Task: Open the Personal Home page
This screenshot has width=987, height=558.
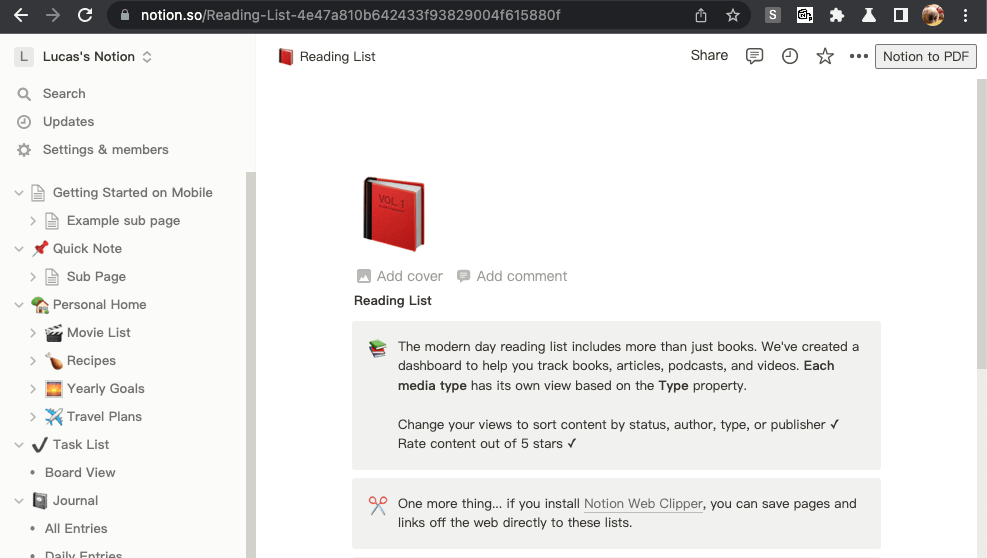Action: point(99,305)
